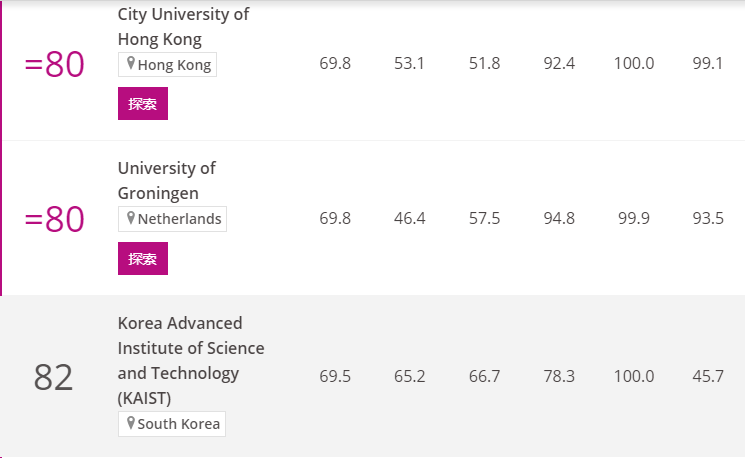745x458 pixels.
Task: Click the South Korea location pin icon
Action: point(131,423)
